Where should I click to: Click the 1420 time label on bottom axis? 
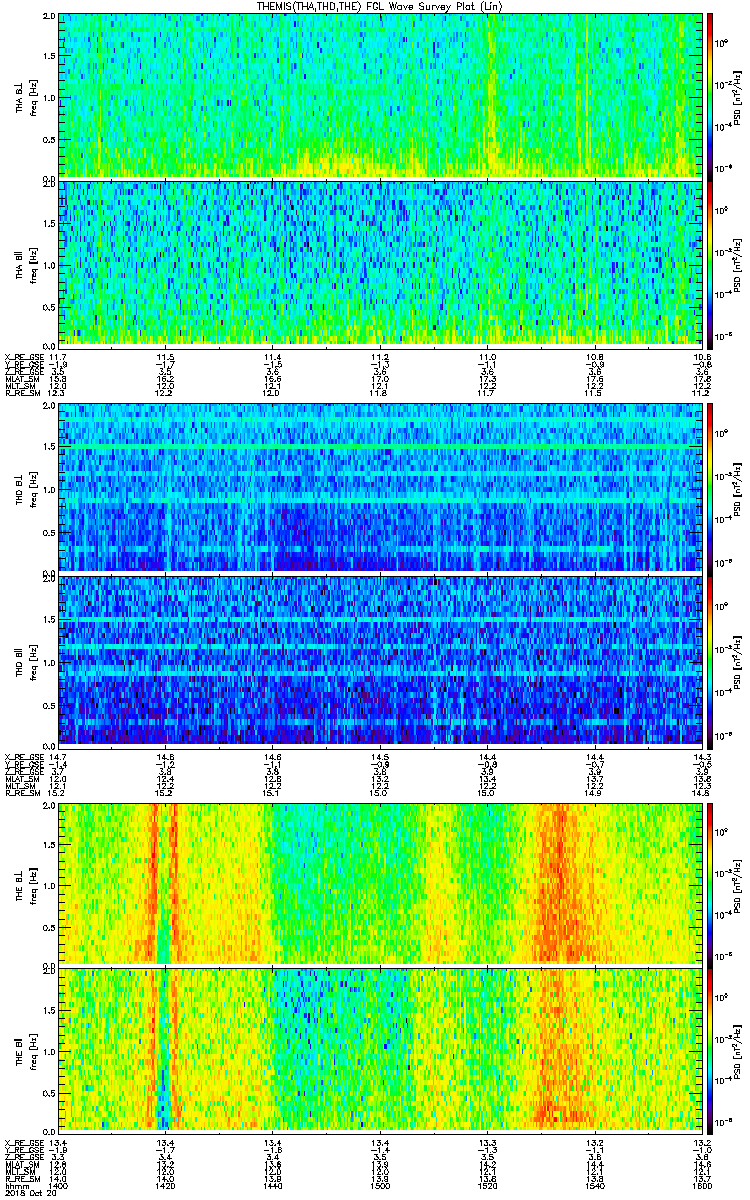(x=165, y=1184)
